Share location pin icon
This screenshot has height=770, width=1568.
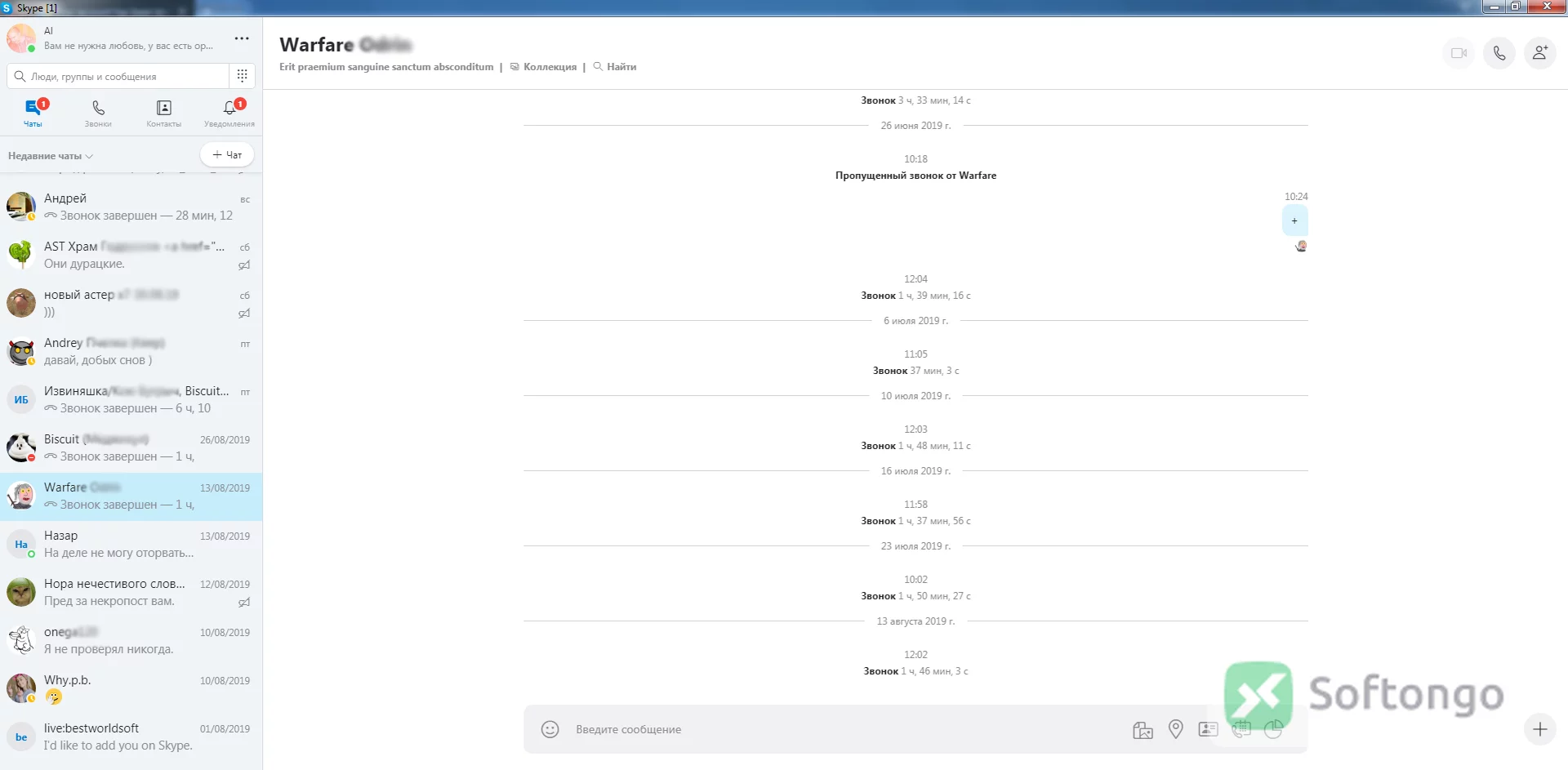pos(1176,729)
